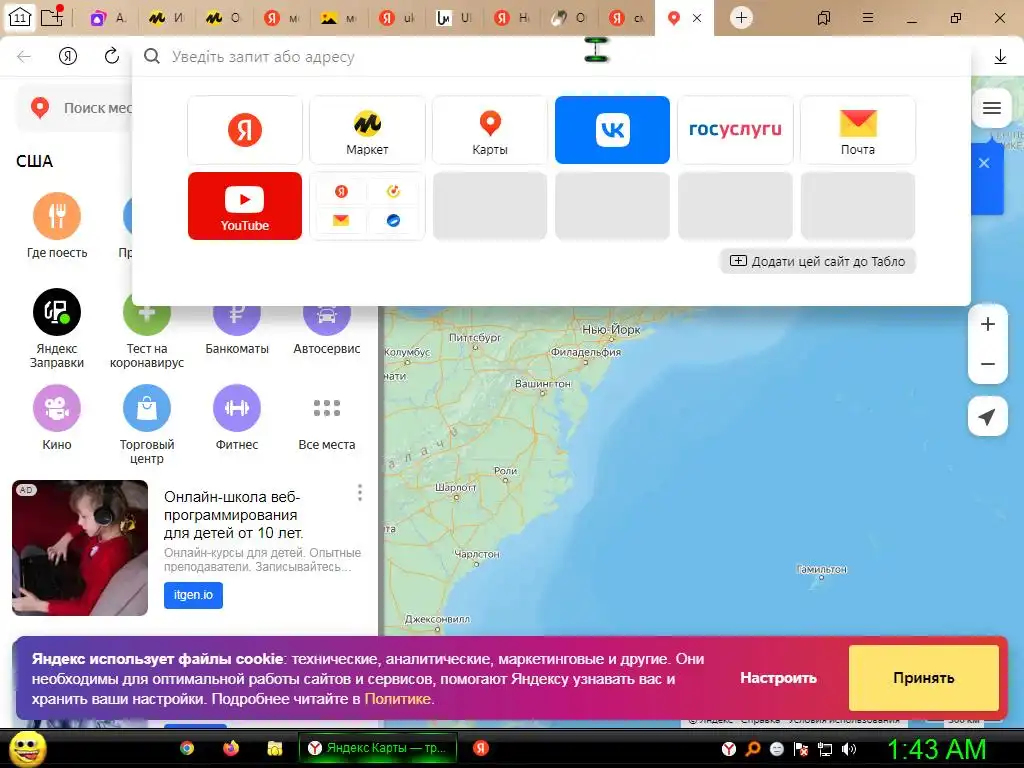Click the Банкоматы category label

click(237, 349)
